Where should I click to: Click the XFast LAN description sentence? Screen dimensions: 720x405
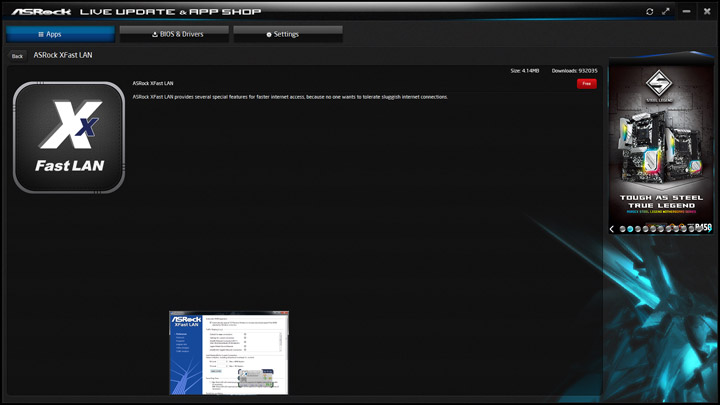pos(290,97)
